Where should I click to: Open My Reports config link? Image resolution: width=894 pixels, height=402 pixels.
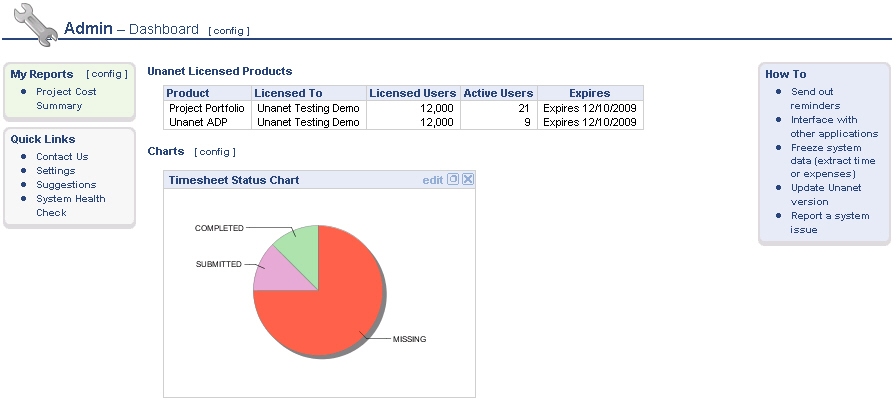point(107,74)
